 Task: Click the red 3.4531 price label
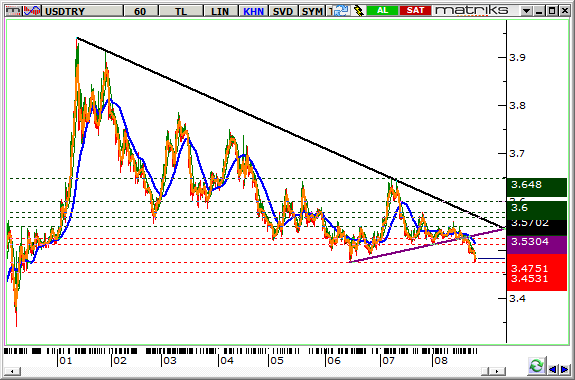pos(530,278)
